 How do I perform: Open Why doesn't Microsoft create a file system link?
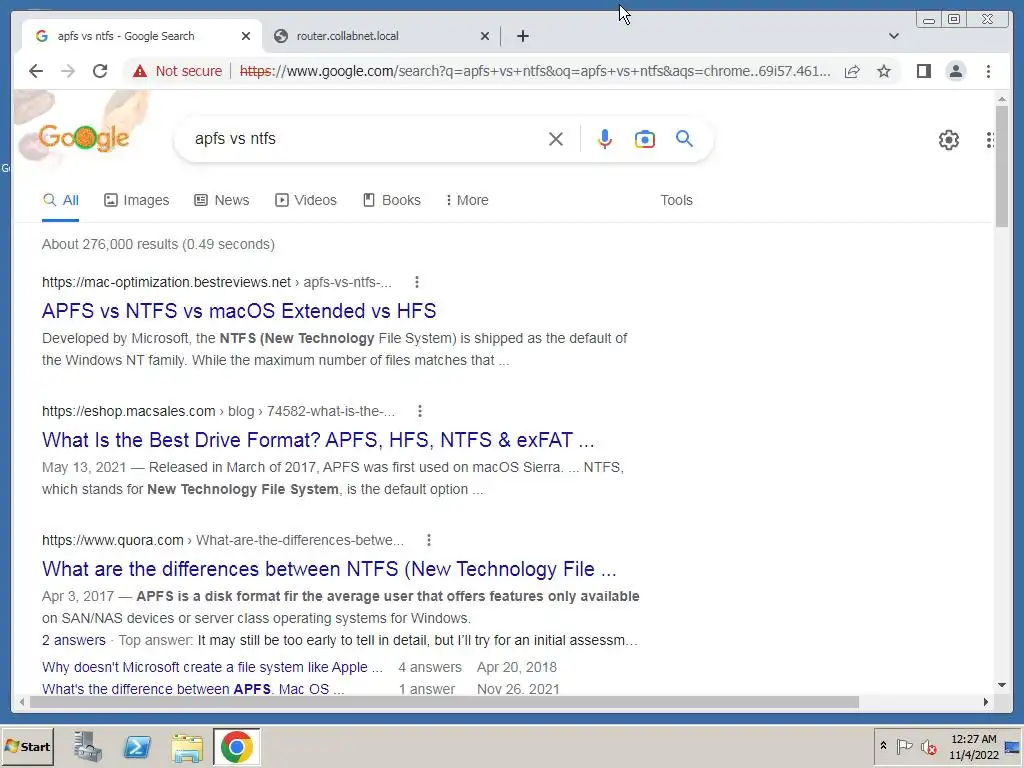click(212, 667)
